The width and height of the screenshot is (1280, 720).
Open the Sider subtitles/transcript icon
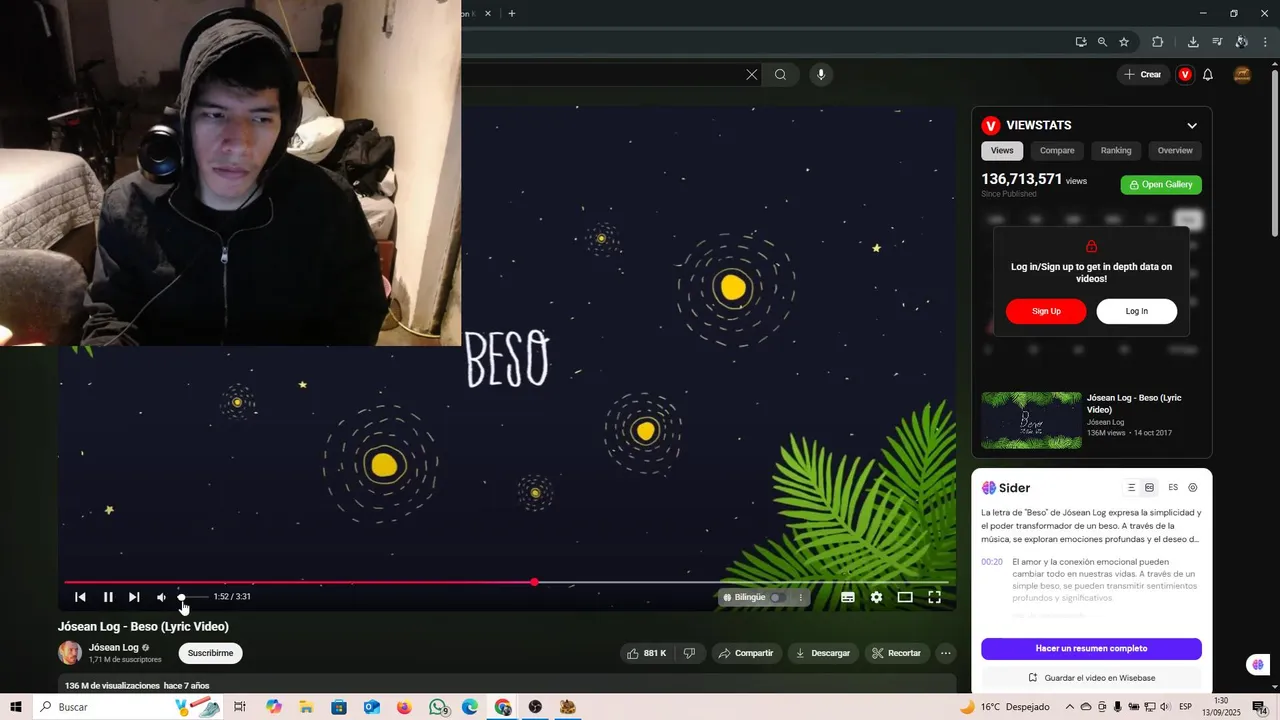[x=1150, y=488]
